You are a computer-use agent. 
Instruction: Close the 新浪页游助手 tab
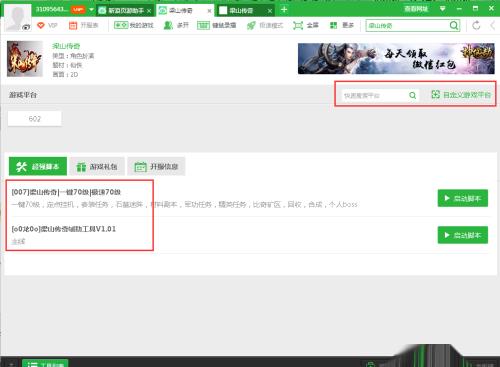point(149,11)
